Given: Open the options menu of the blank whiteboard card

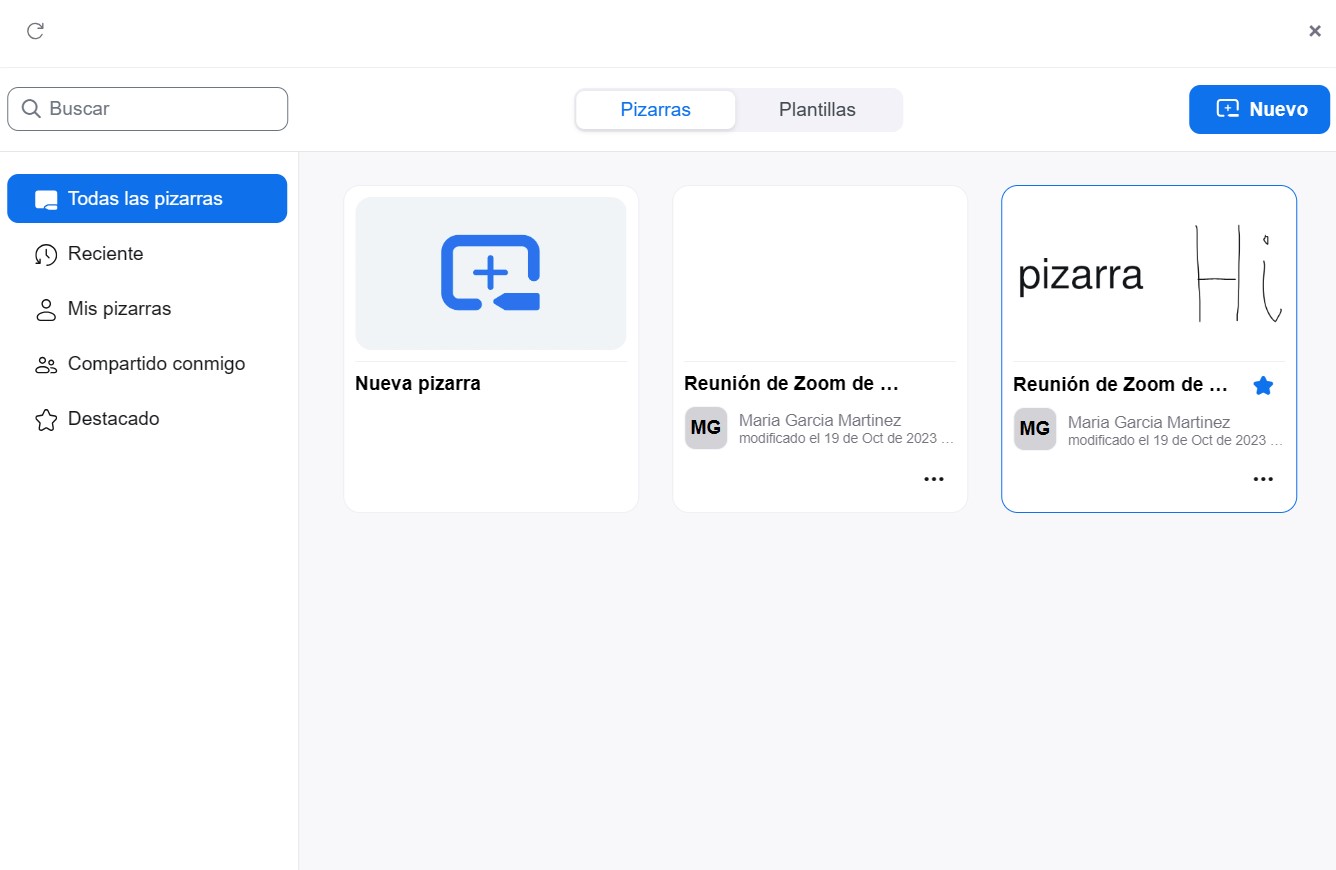Looking at the screenshot, I should click(x=933, y=479).
